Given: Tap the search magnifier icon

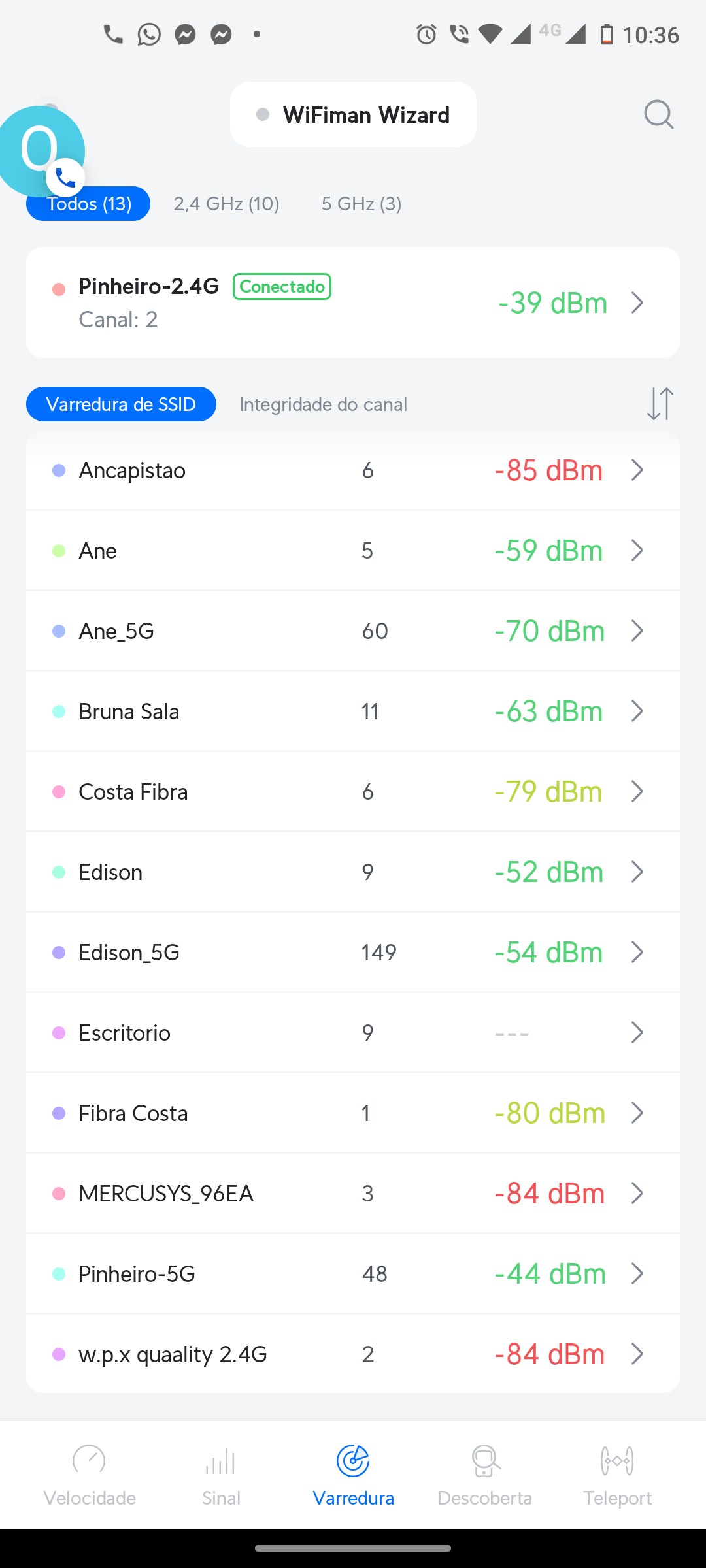Looking at the screenshot, I should [658, 115].
